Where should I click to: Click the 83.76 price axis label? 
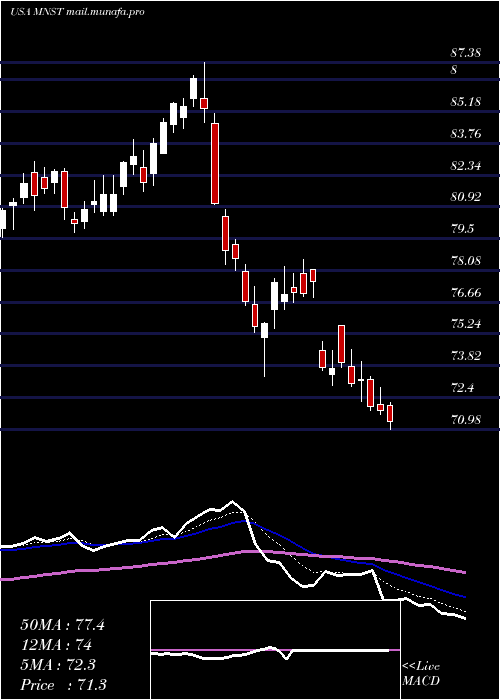tap(466, 133)
